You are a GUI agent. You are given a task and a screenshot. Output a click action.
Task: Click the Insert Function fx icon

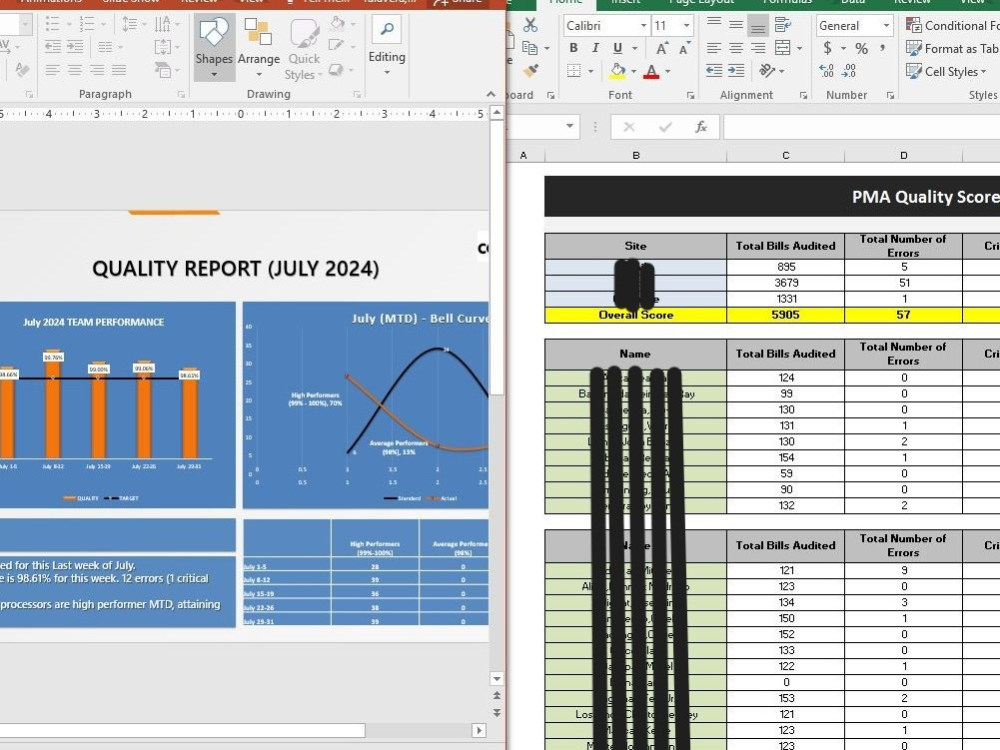click(x=701, y=127)
